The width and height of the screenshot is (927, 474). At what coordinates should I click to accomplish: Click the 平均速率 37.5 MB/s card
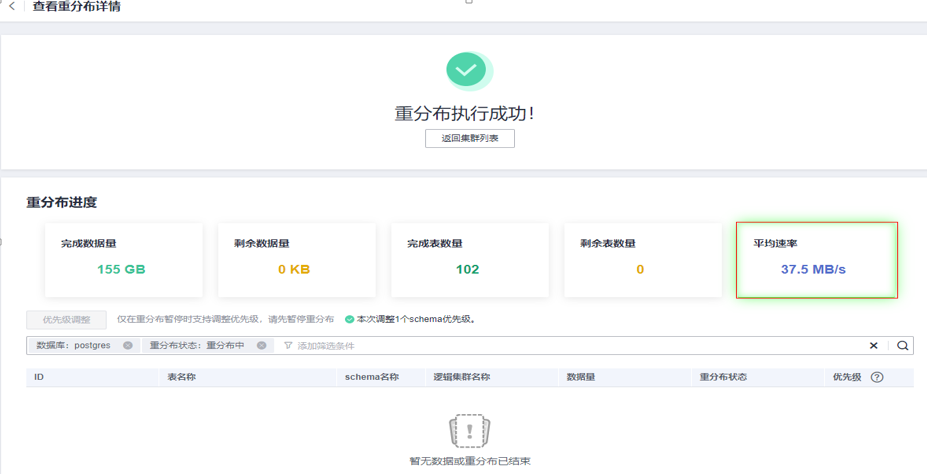point(816,260)
